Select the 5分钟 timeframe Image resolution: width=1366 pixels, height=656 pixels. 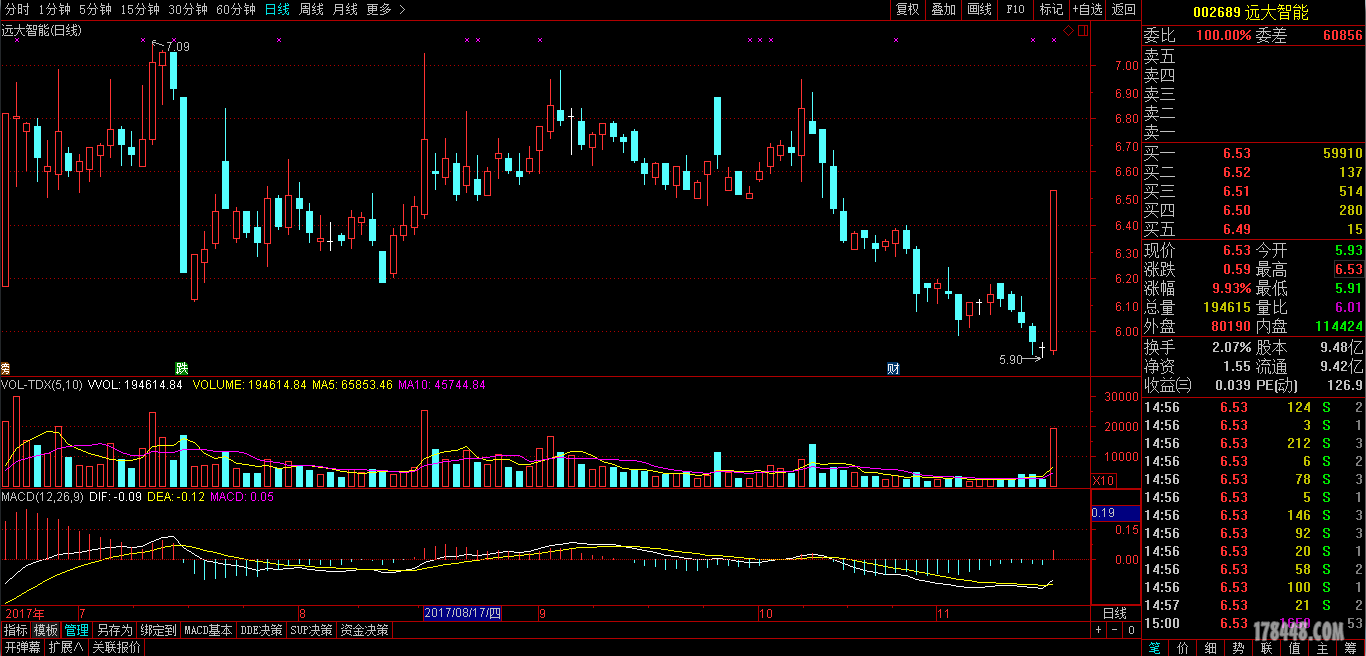coord(95,9)
